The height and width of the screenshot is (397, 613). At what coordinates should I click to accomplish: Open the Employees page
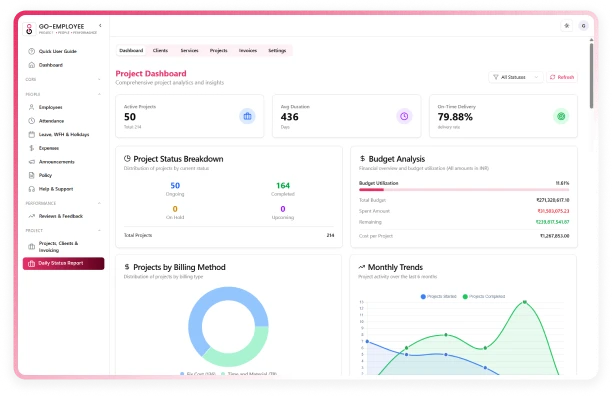click(x=50, y=107)
